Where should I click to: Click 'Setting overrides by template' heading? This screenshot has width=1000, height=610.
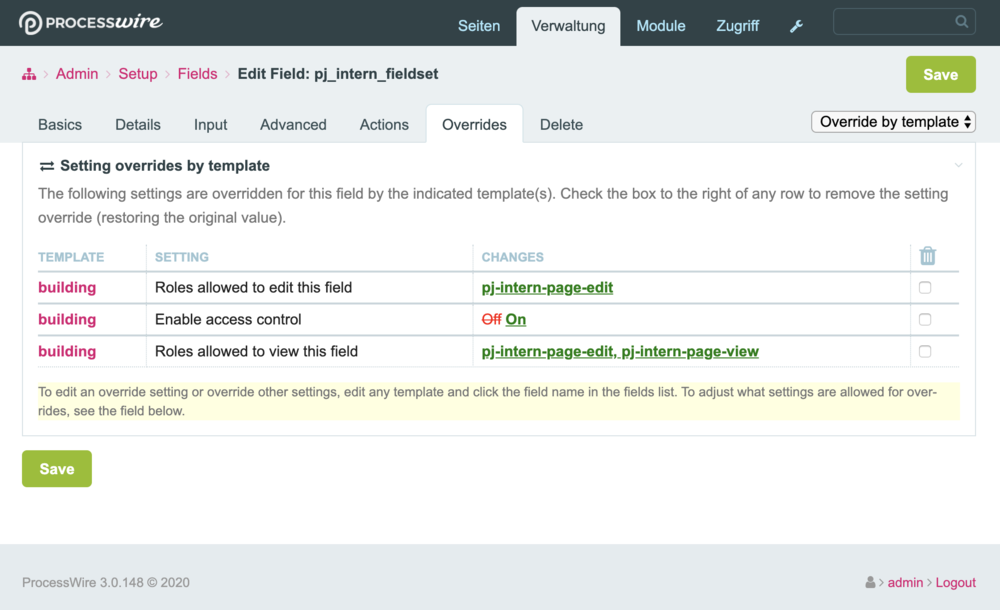pos(165,166)
